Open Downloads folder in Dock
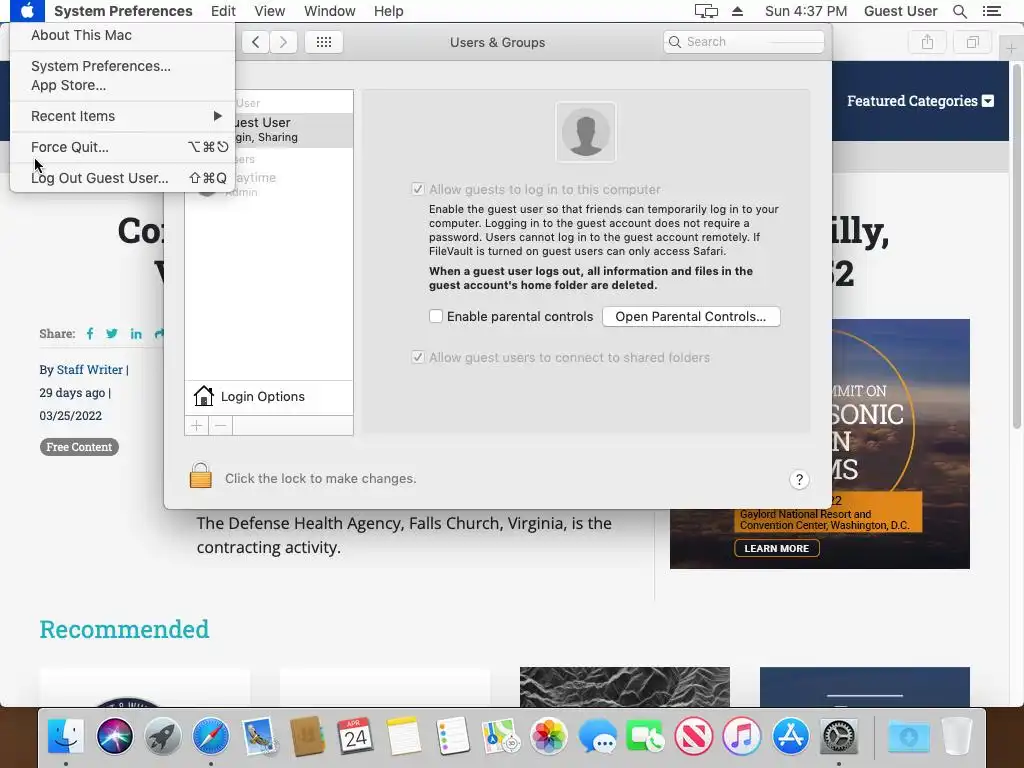The height and width of the screenshot is (768, 1024). tap(908, 736)
